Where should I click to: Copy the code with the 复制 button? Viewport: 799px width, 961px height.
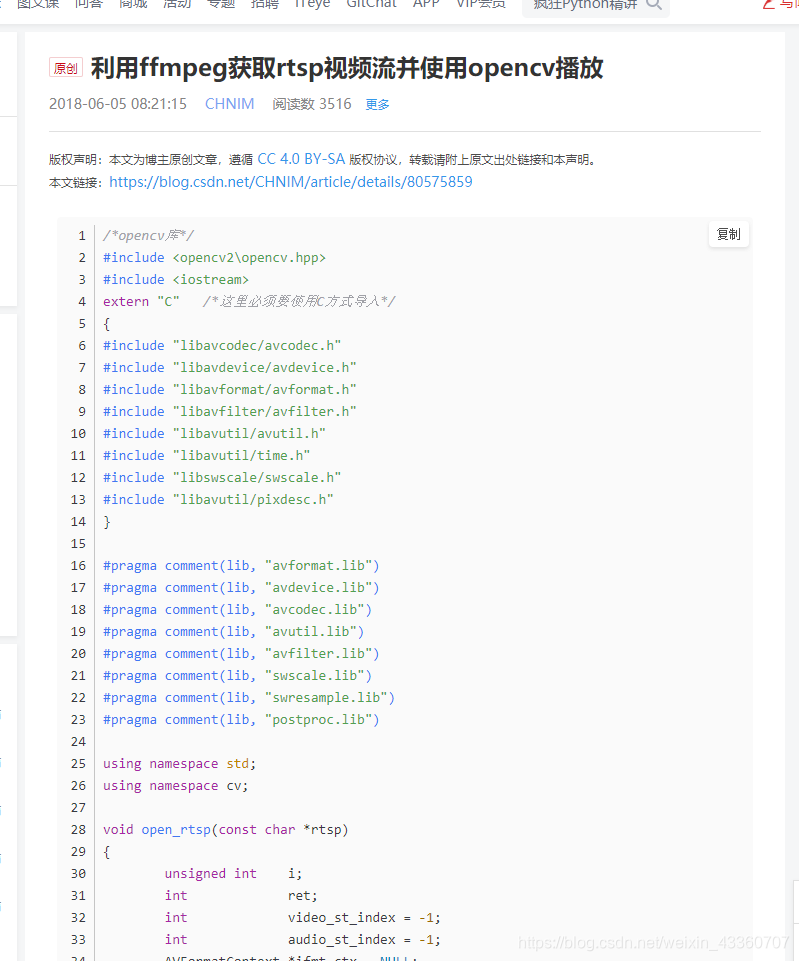729,234
